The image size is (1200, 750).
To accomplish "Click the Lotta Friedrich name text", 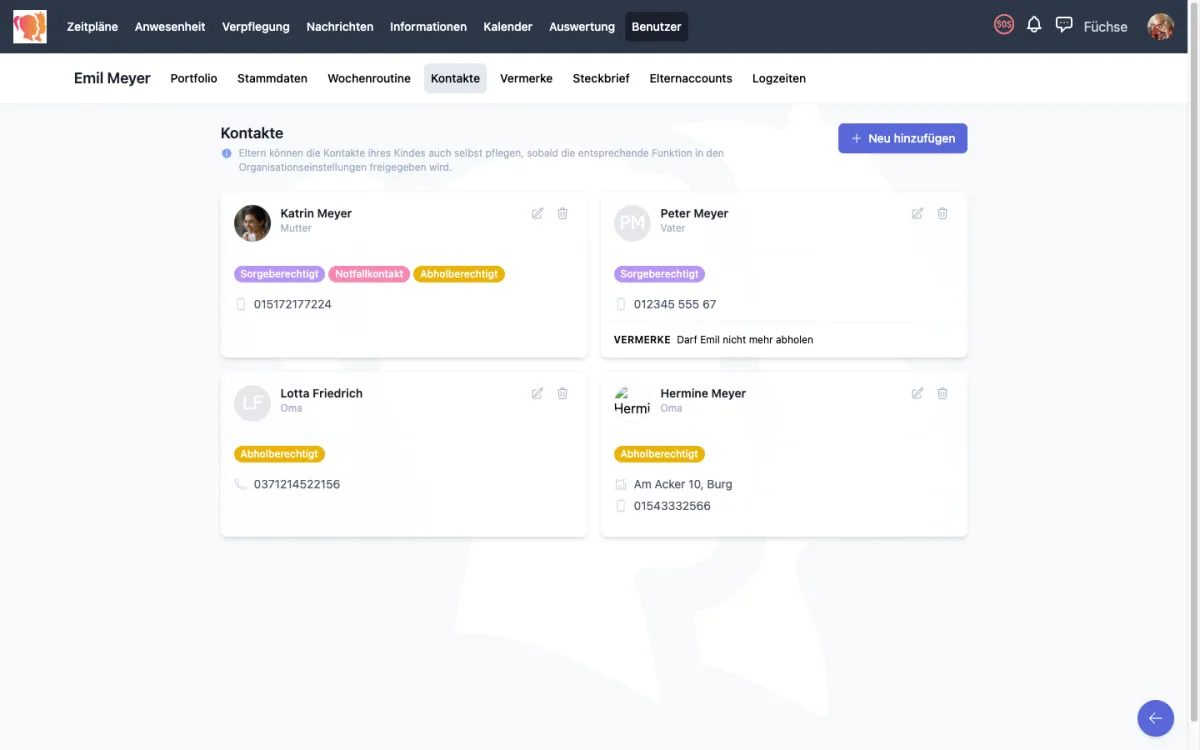I will click(321, 393).
